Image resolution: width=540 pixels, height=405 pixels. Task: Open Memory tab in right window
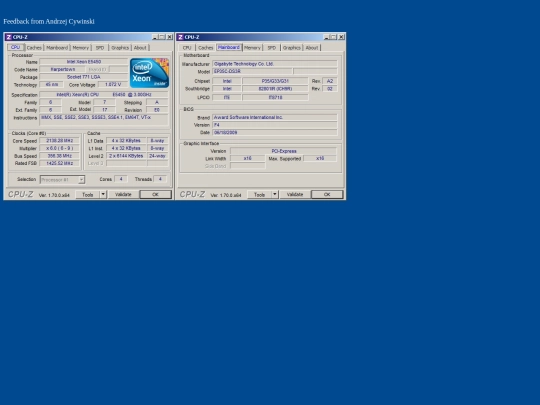(x=252, y=48)
